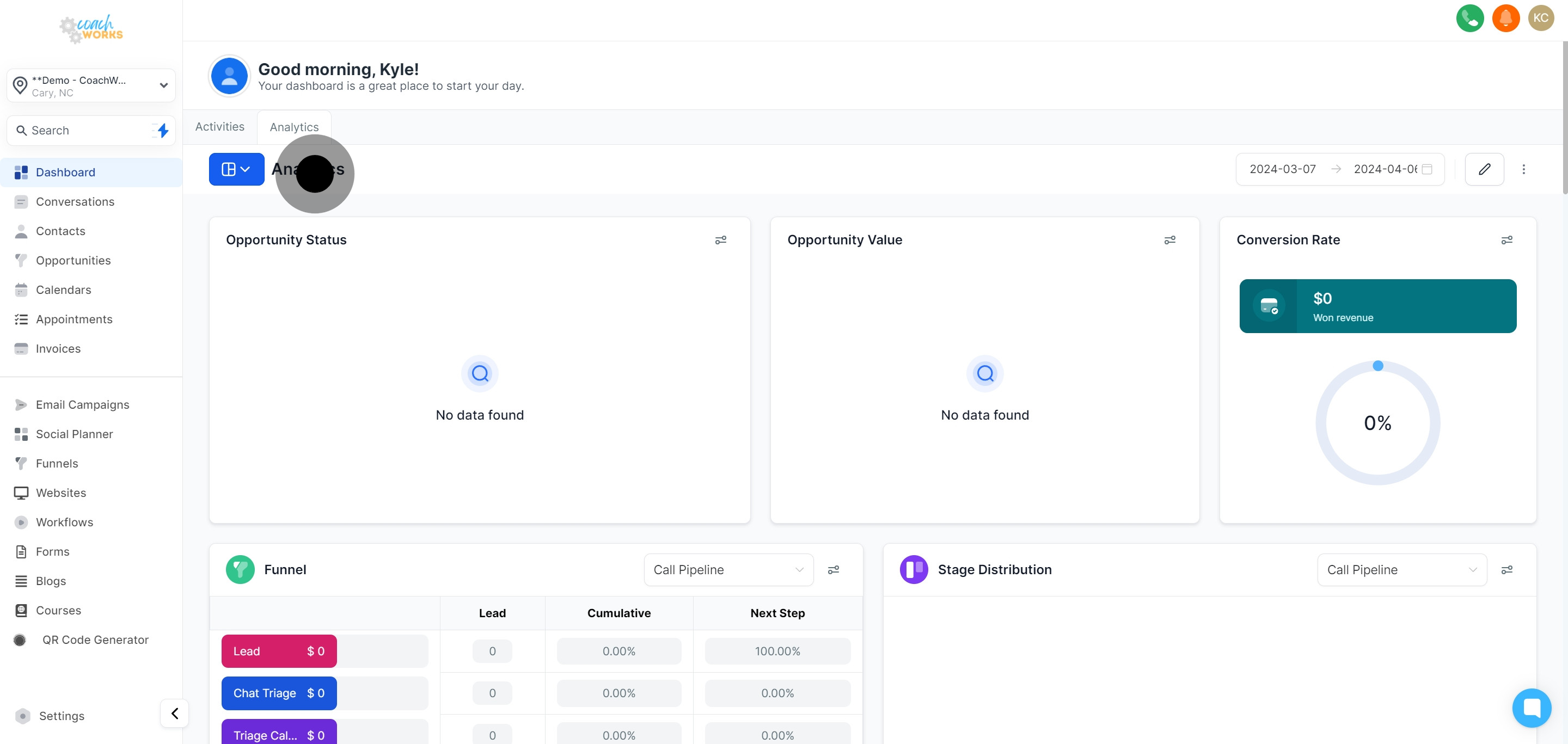1568x744 pixels.
Task: Open the Funnel Call Pipeline dropdown
Action: [728, 570]
